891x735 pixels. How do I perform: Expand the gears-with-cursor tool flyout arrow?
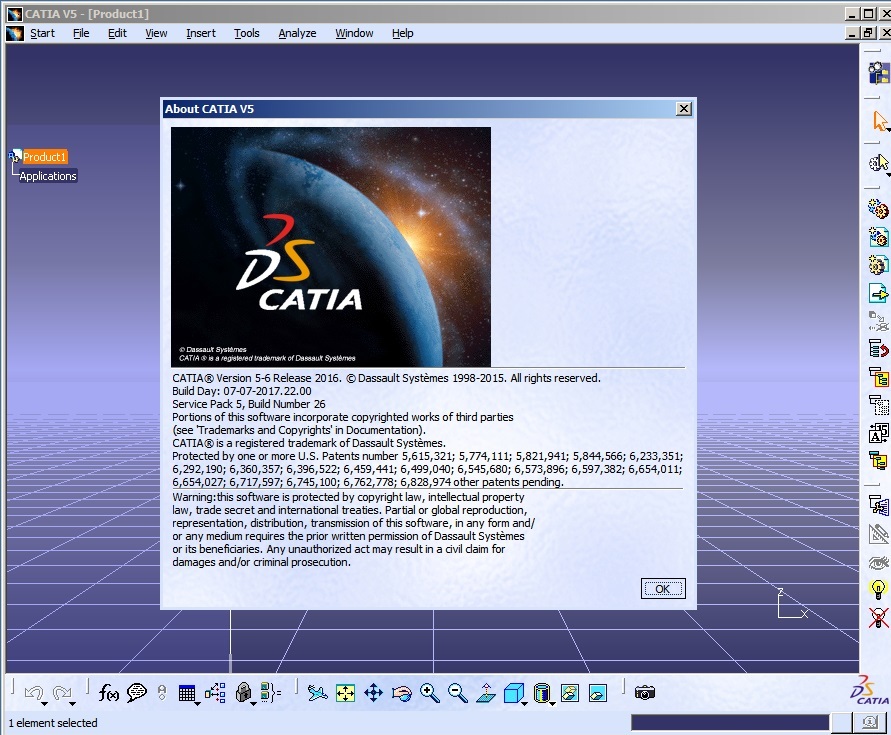pyautogui.click(x=888, y=174)
